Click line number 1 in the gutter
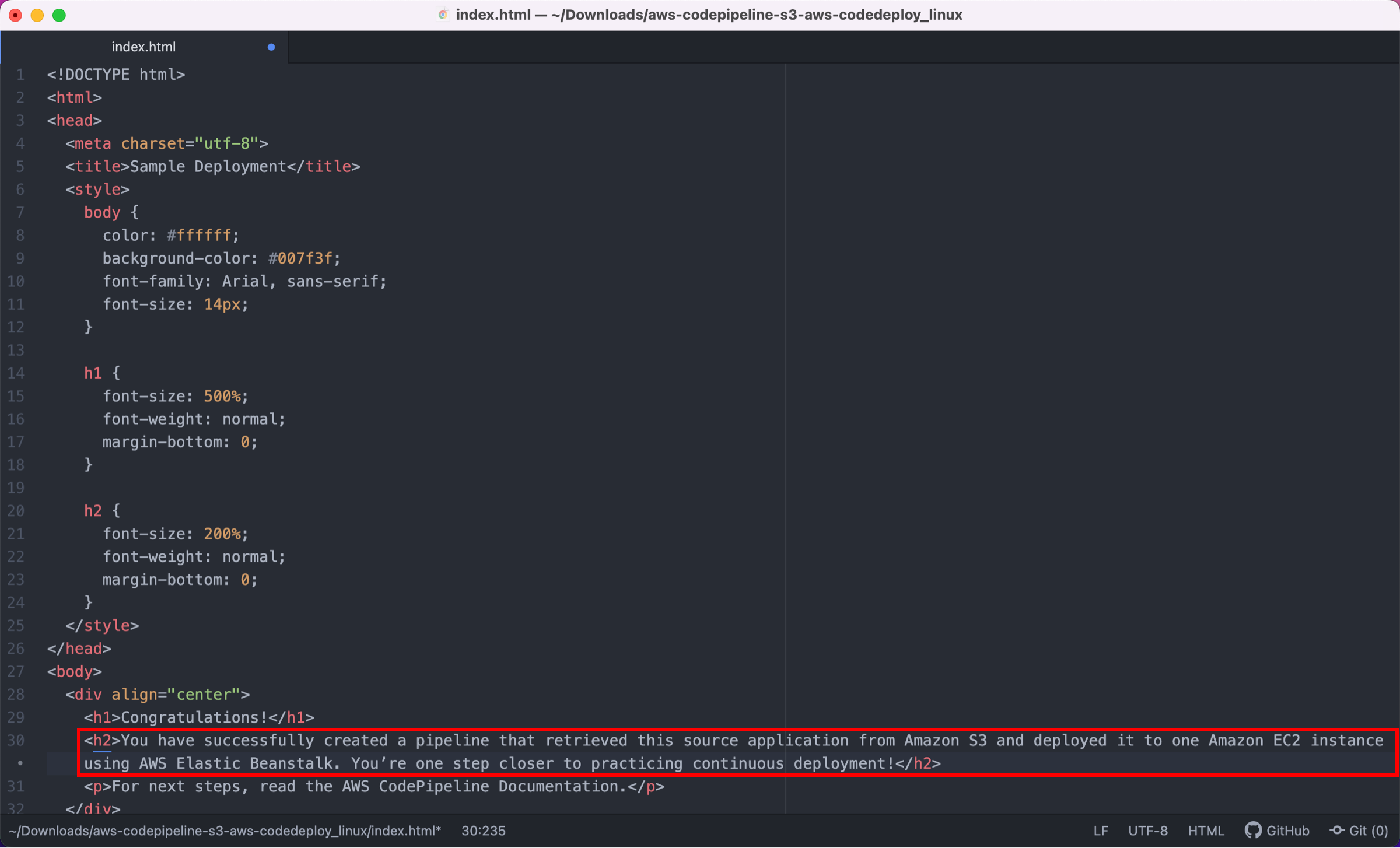The height and width of the screenshot is (848, 1400). tap(20, 75)
